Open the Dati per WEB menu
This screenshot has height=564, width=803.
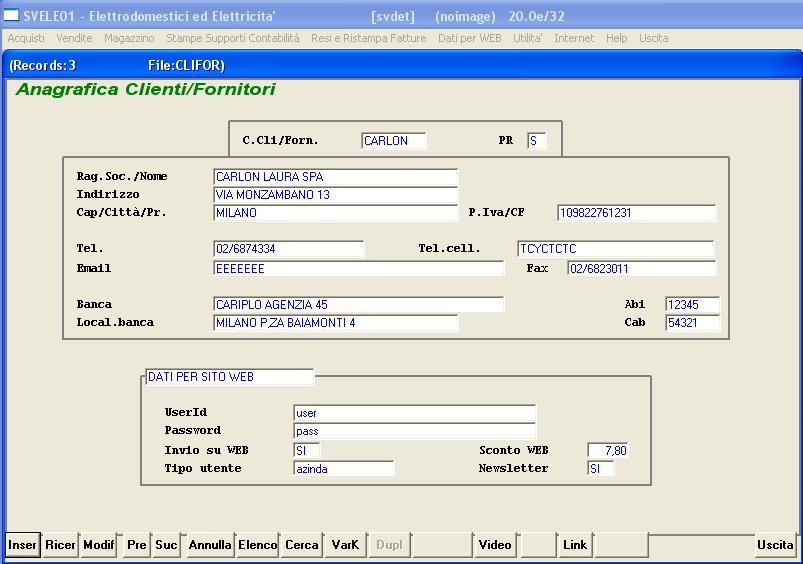(x=470, y=38)
